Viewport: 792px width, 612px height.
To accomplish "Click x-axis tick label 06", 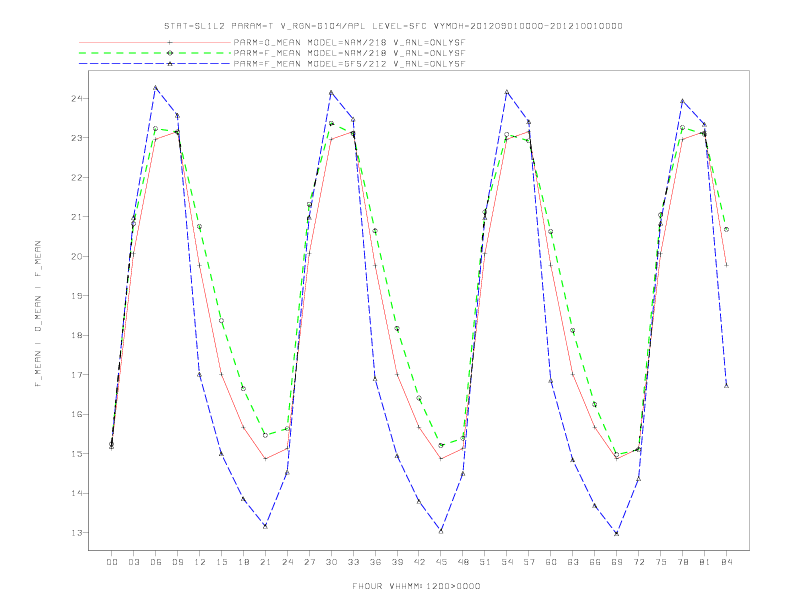I will tap(156, 562).
